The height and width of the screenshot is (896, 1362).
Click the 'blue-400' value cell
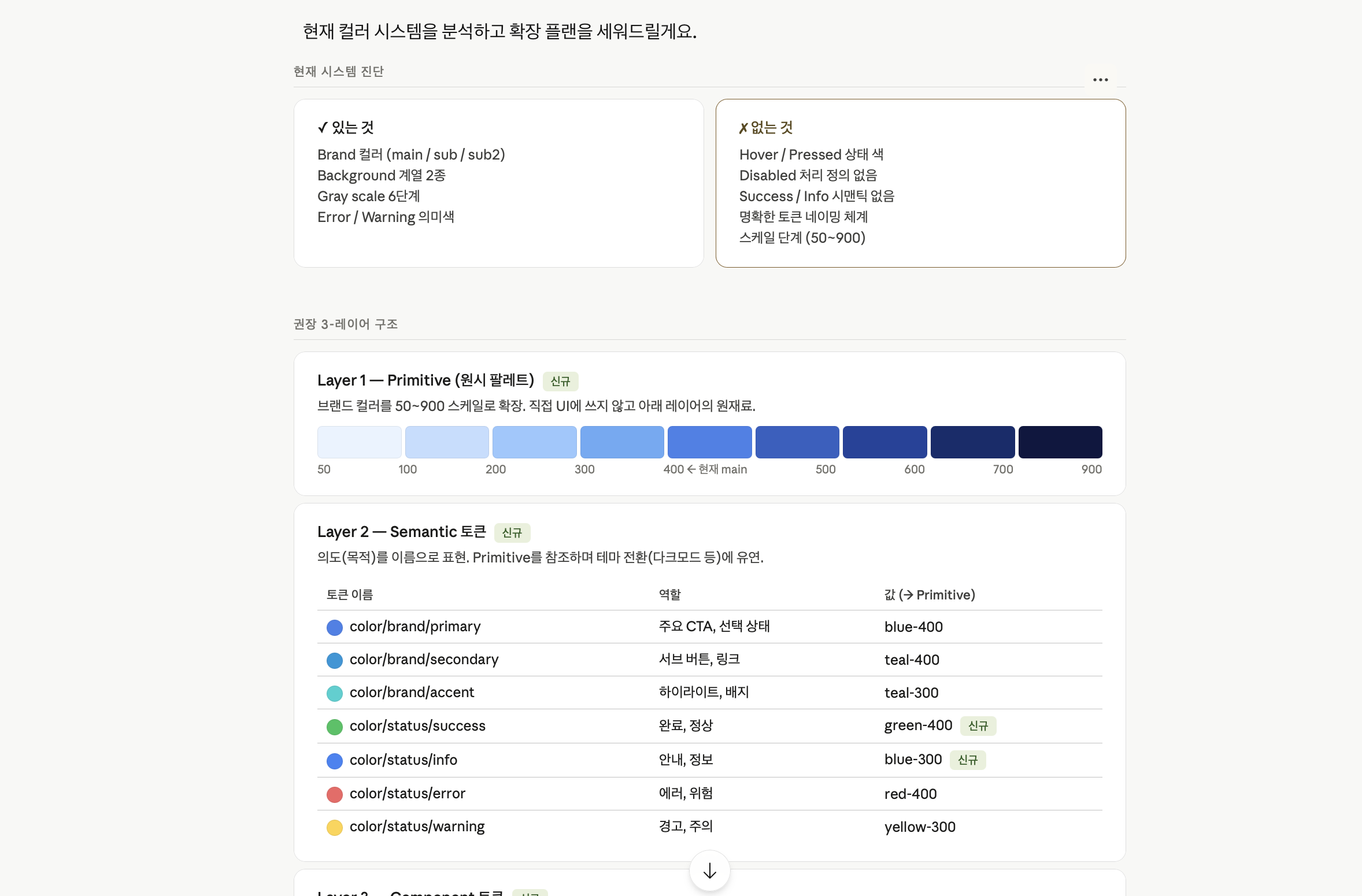913,627
